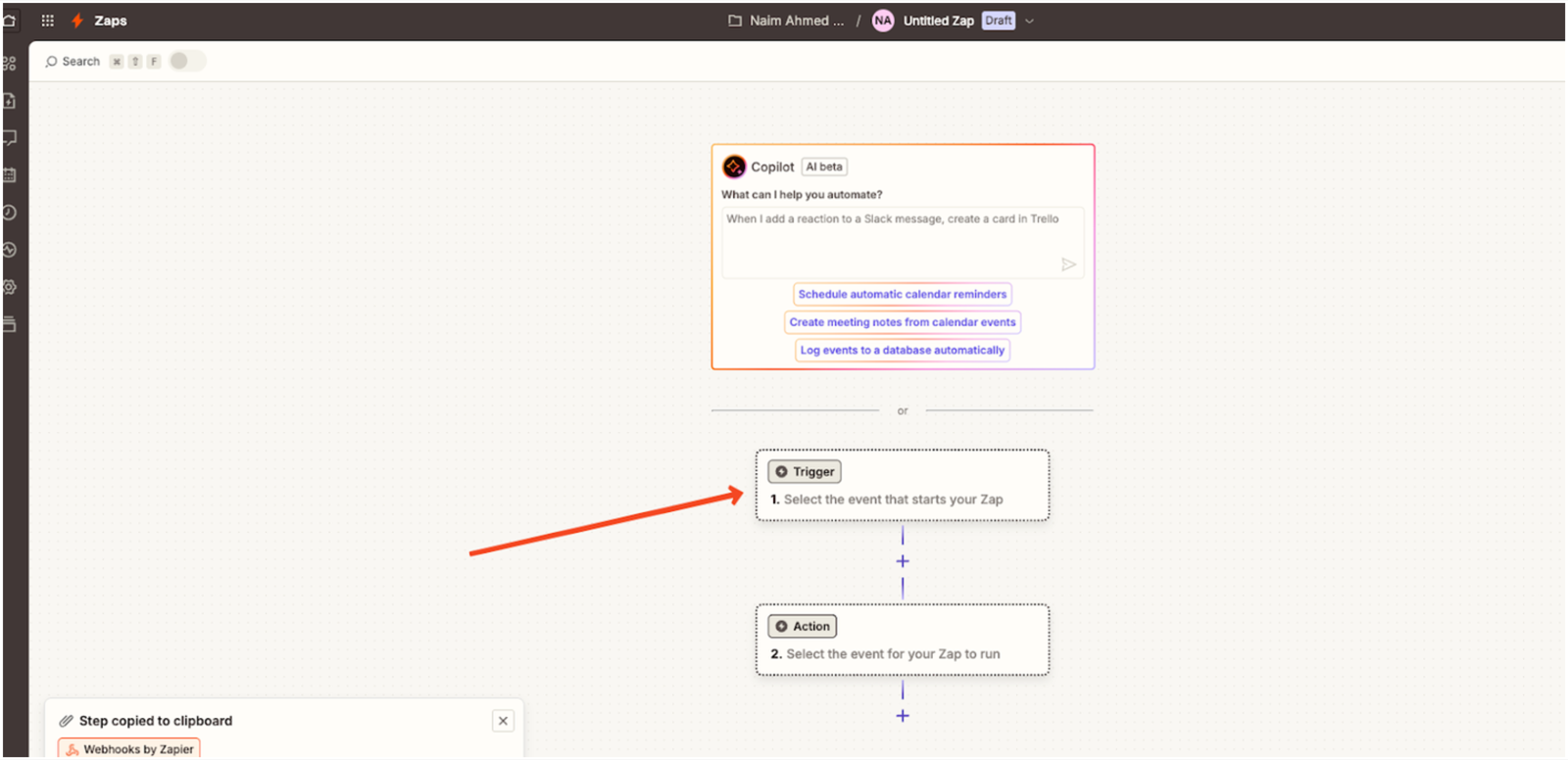Click the search magnifier icon
1568x760 pixels.
51,62
